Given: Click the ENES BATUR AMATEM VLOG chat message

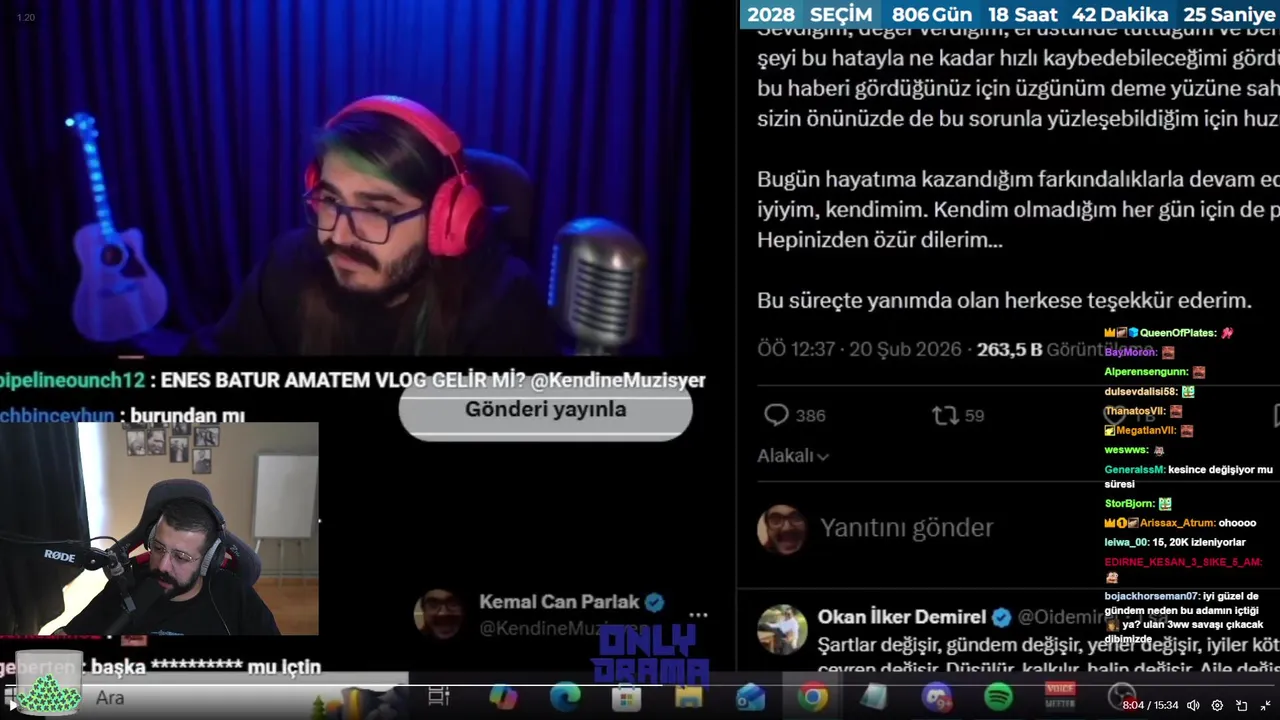Looking at the screenshot, I should point(353,380).
